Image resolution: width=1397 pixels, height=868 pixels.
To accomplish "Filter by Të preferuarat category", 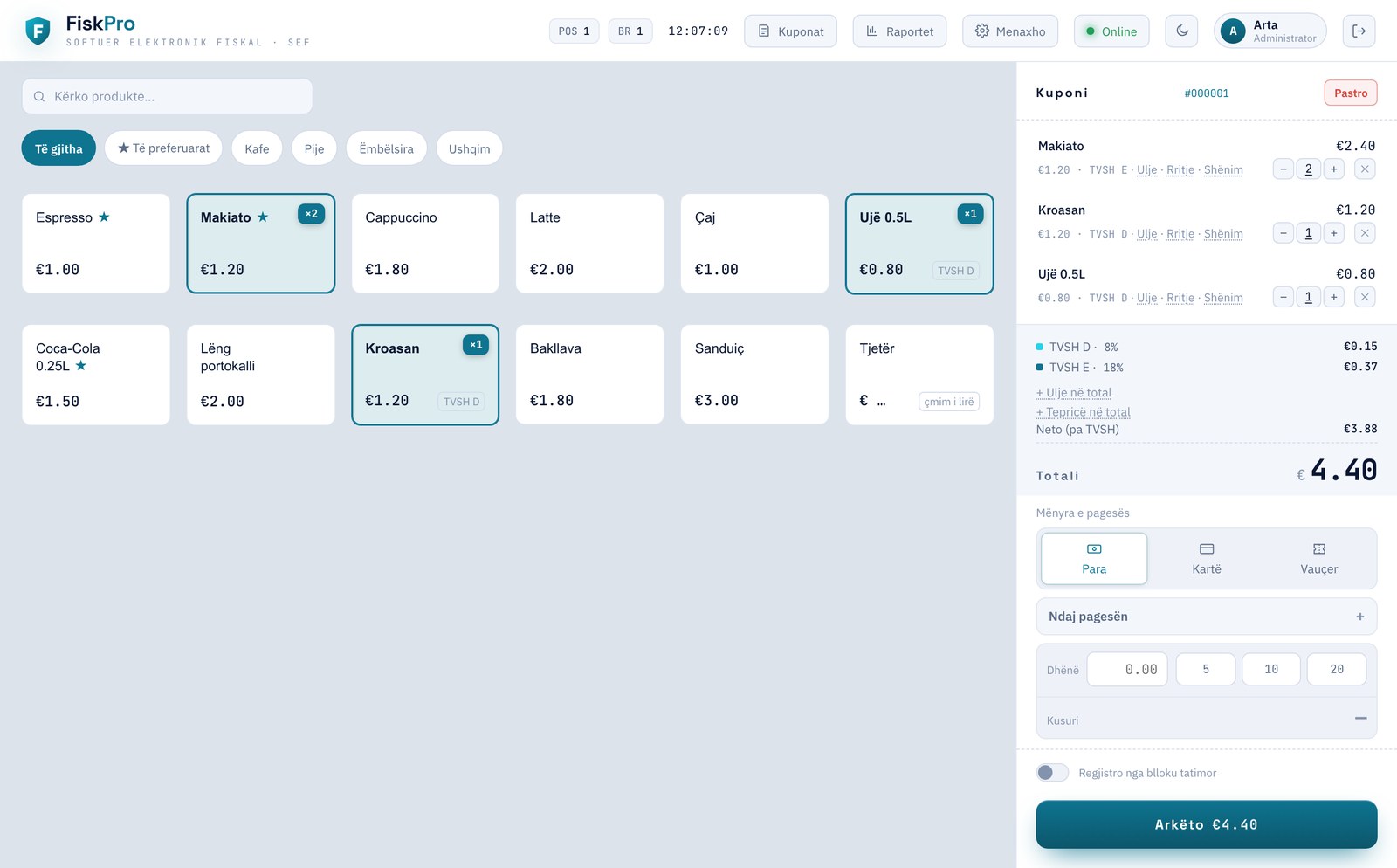I will click(x=163, y=148).
